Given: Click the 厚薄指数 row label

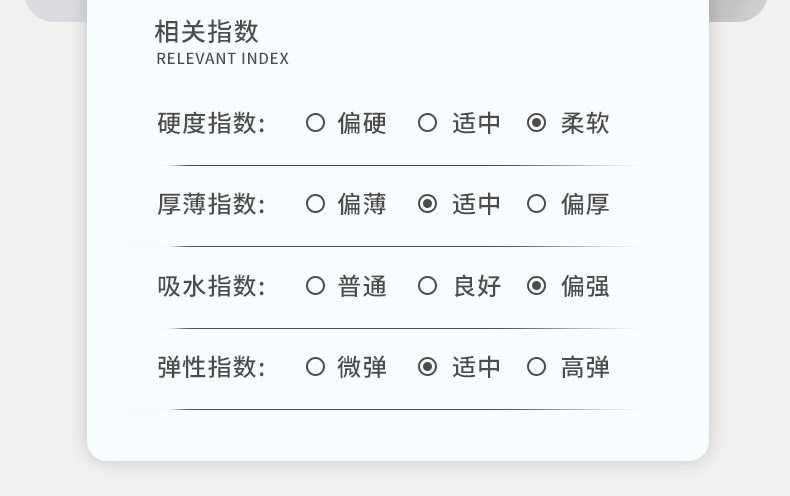Looking at the screenshot, I should [x=211, y=204].
